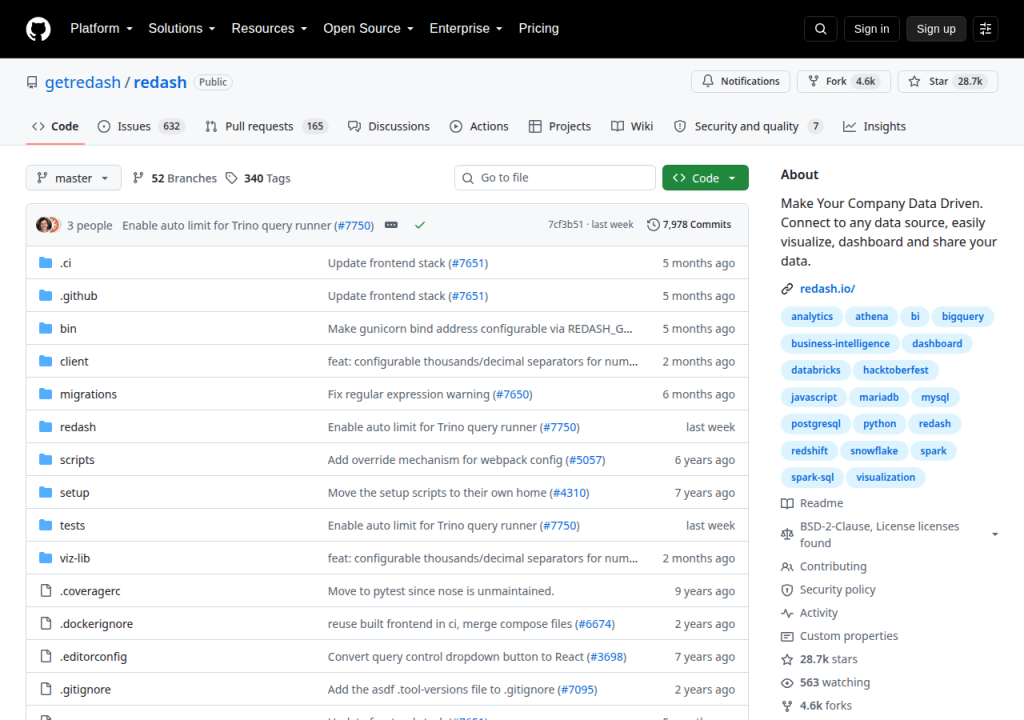The height and width of the screenshot is (720, 1024).
Task: Select the visualization topic tag
Action: point(886,477)
